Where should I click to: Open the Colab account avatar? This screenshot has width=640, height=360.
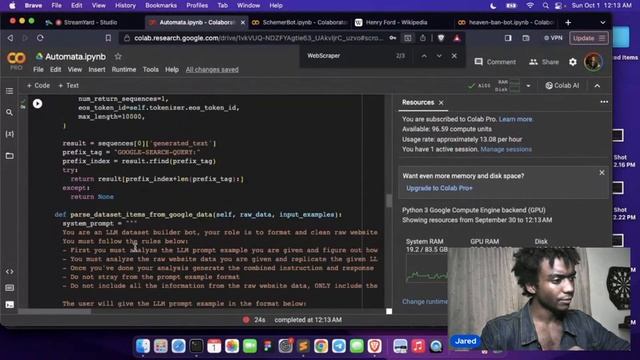point(593,62)
